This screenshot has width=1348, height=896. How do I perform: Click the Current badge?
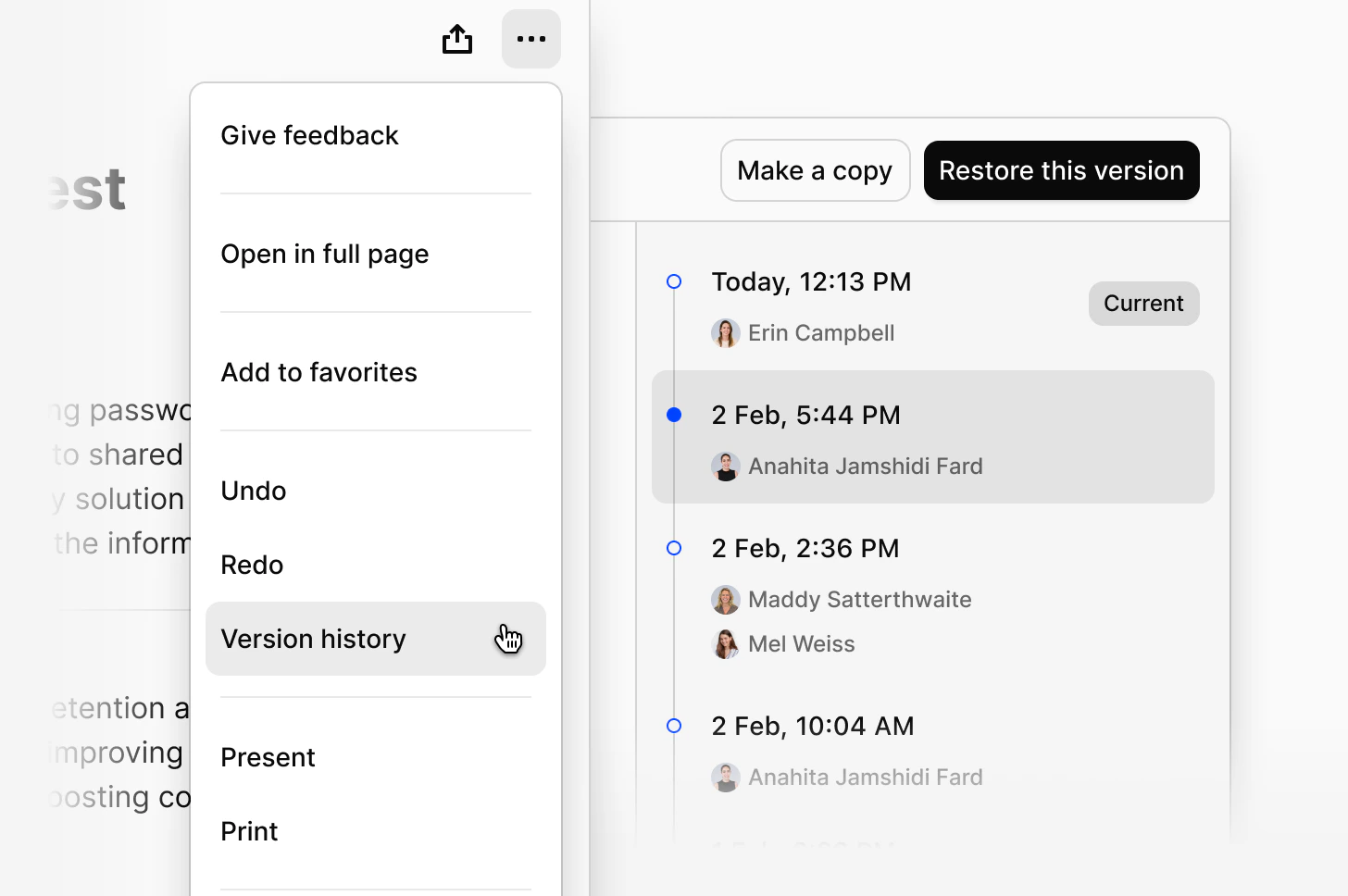[x=1144, y=304]
